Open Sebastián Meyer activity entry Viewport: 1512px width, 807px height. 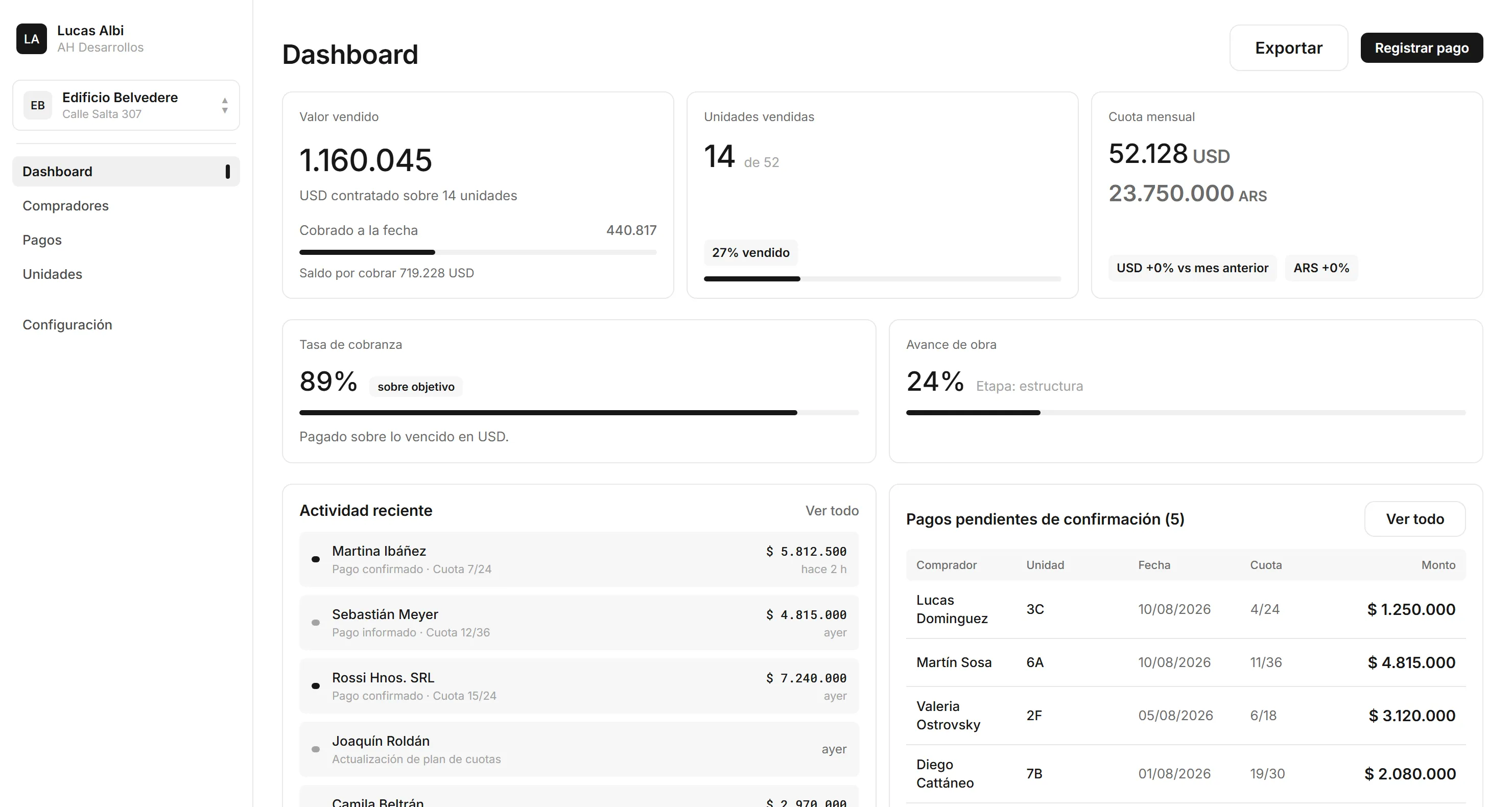(579, 623)
